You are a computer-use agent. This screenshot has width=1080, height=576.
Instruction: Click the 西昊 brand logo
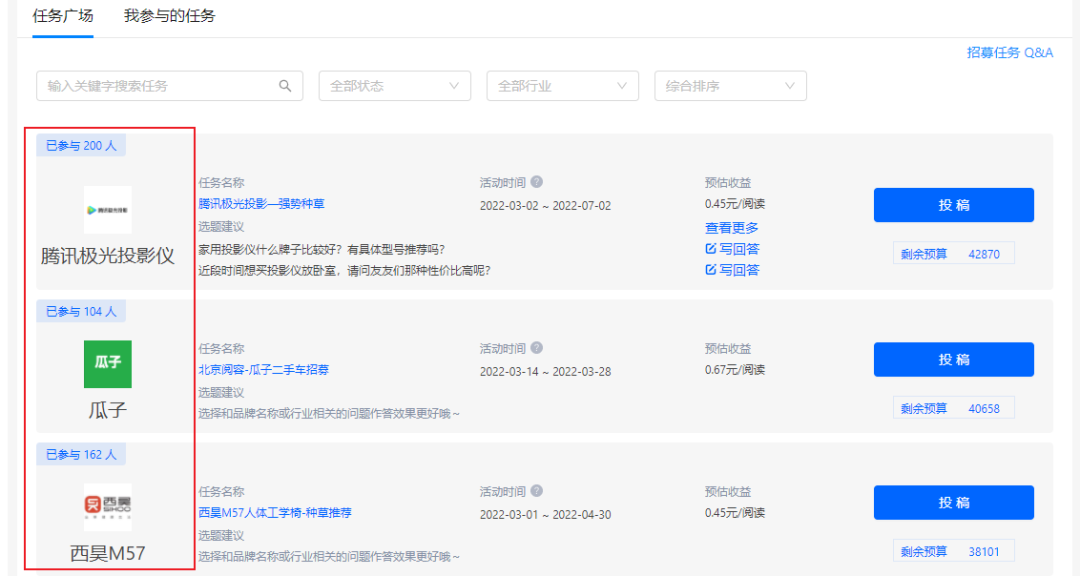tap(107, 506)
